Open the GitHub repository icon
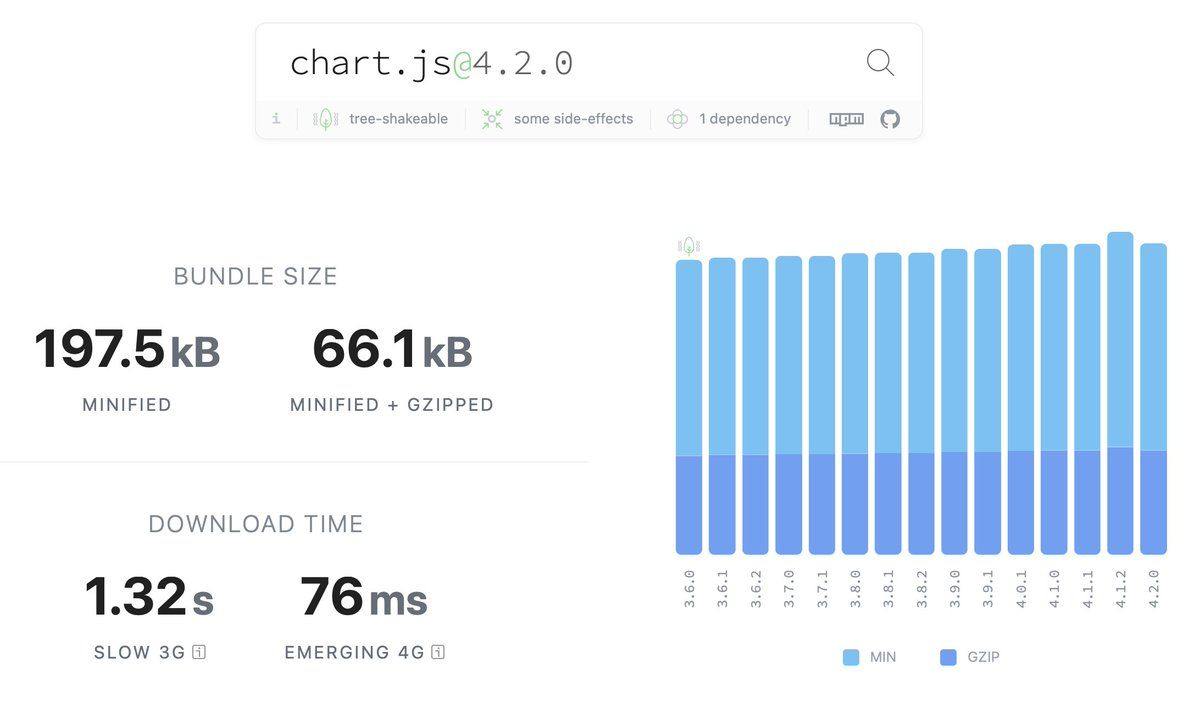Viewport: 1200px width, 725px height. tap(890, 119)
